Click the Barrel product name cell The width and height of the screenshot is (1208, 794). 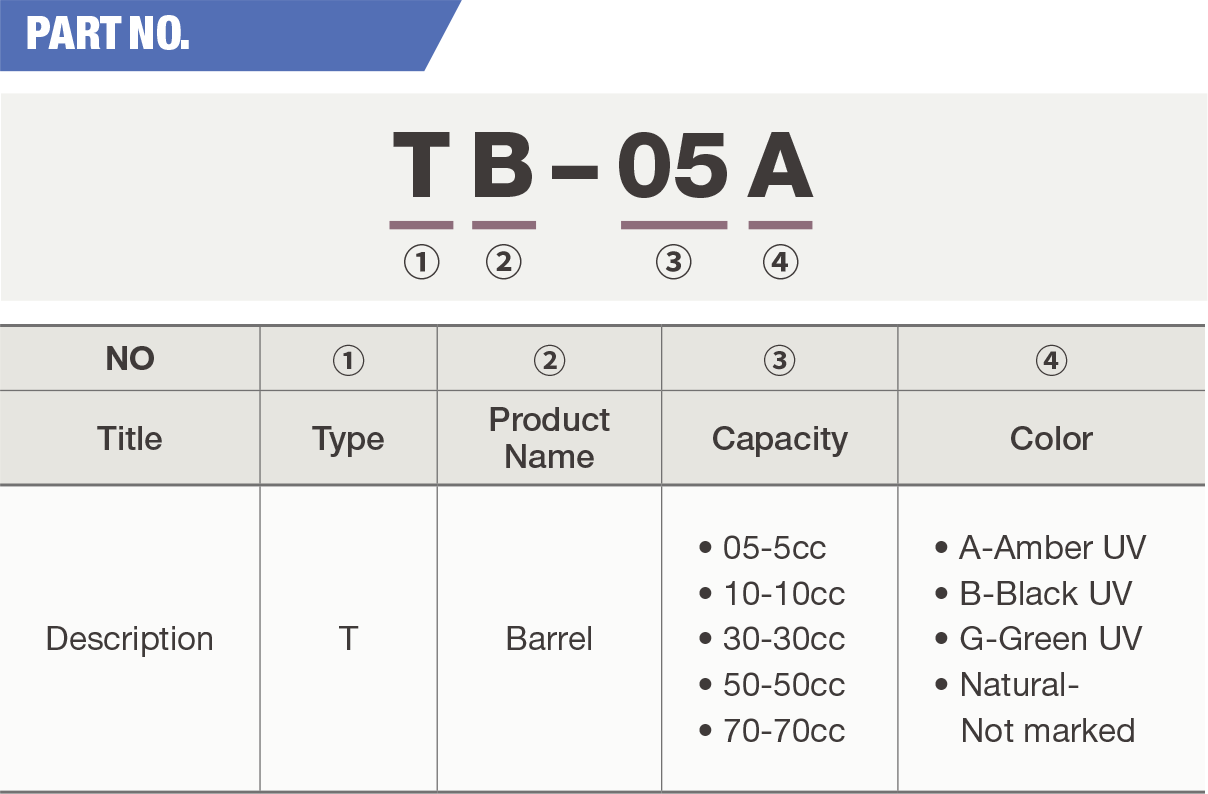click(549, 639)
